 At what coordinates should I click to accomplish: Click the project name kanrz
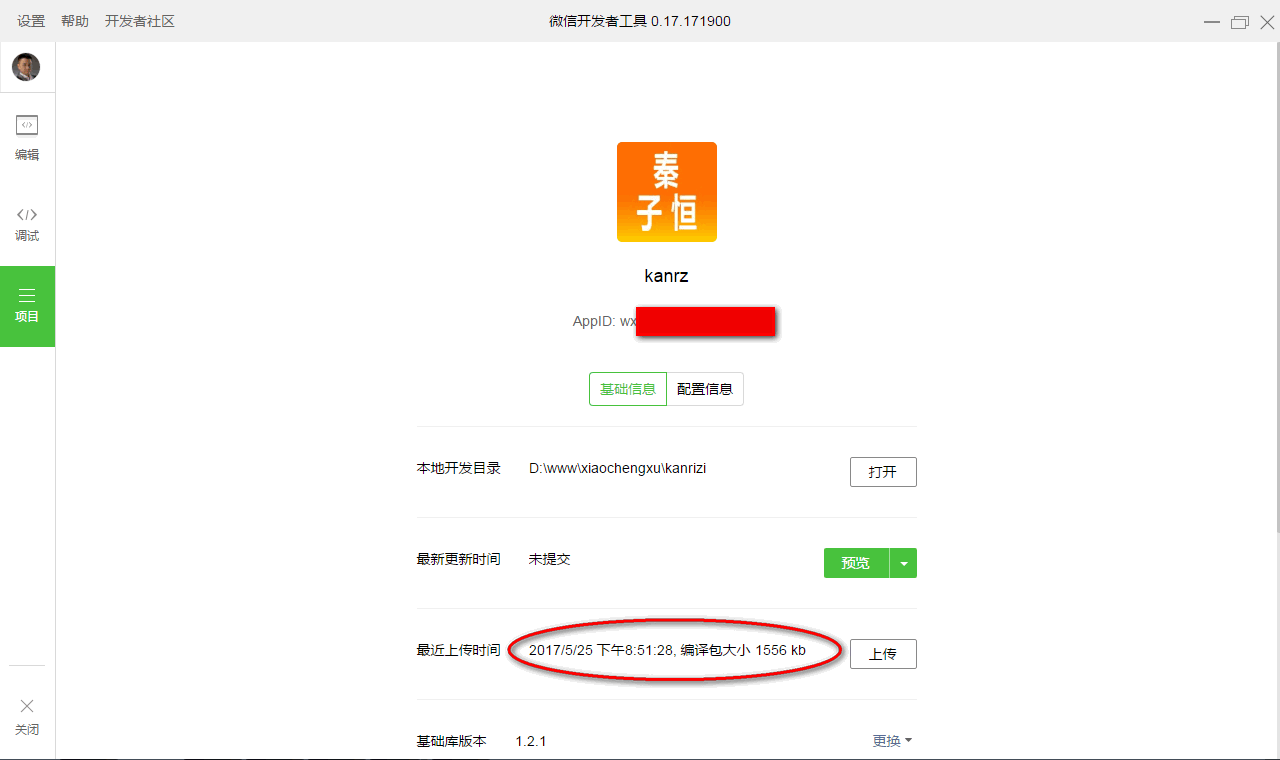tap(667, 276)
